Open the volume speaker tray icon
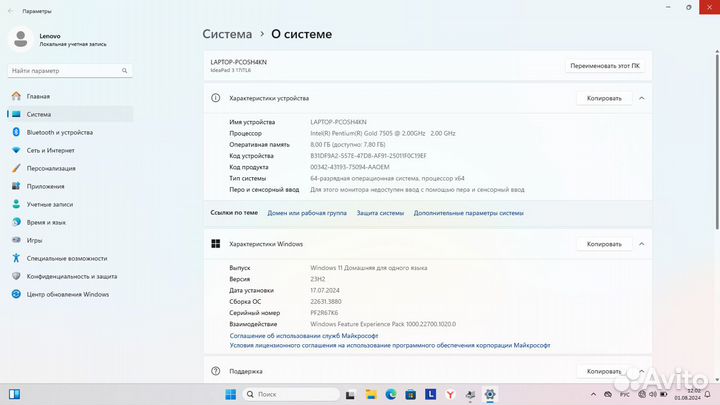720x405 pixels. (x=653, y=394)
